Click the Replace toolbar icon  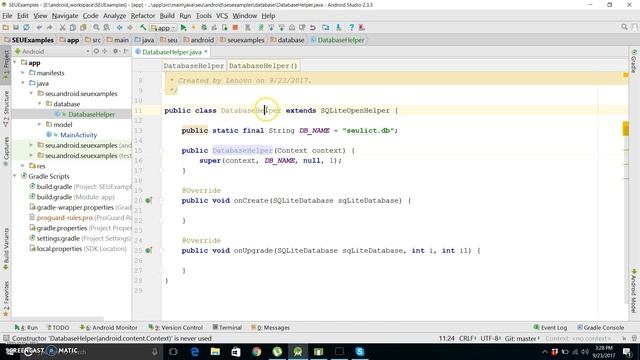click(x=107, y=28)
